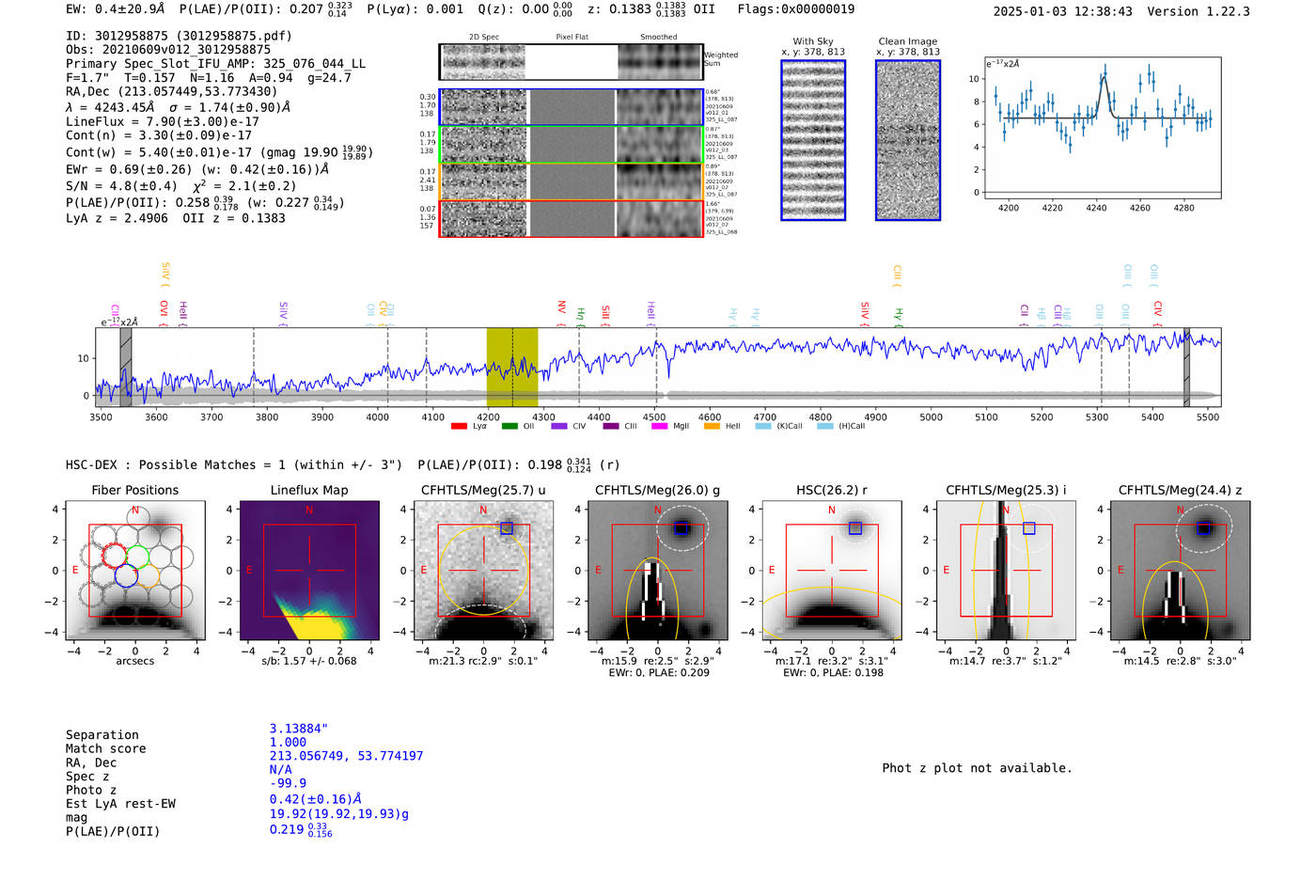Click the Flags:0x00000019 text in header
The width and height of the screenshot is (1316, 896).
point(795,9)
